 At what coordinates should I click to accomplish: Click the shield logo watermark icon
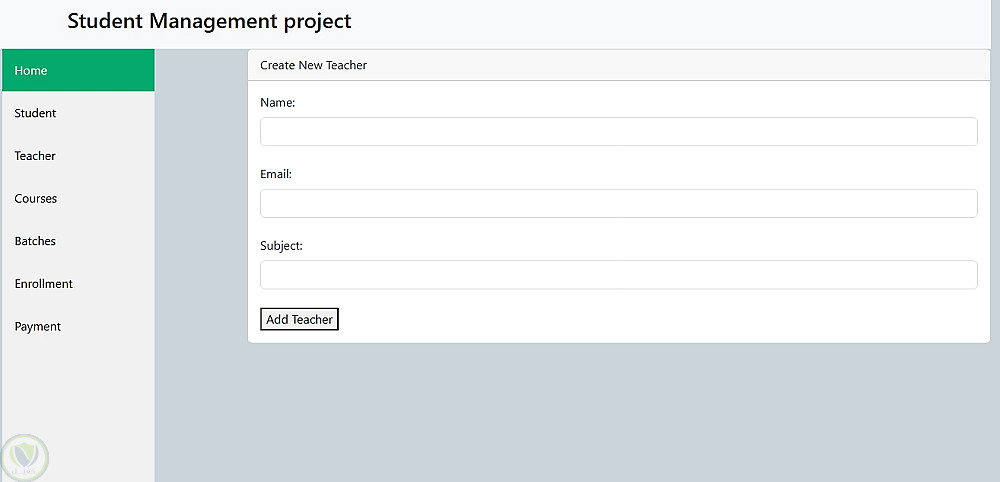(x=24, y=456)
